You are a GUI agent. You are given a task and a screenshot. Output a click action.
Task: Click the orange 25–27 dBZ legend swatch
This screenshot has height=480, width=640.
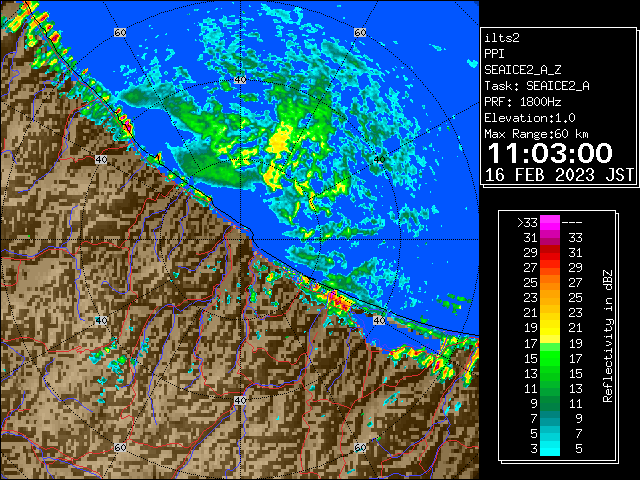click(x=550, y=283)
